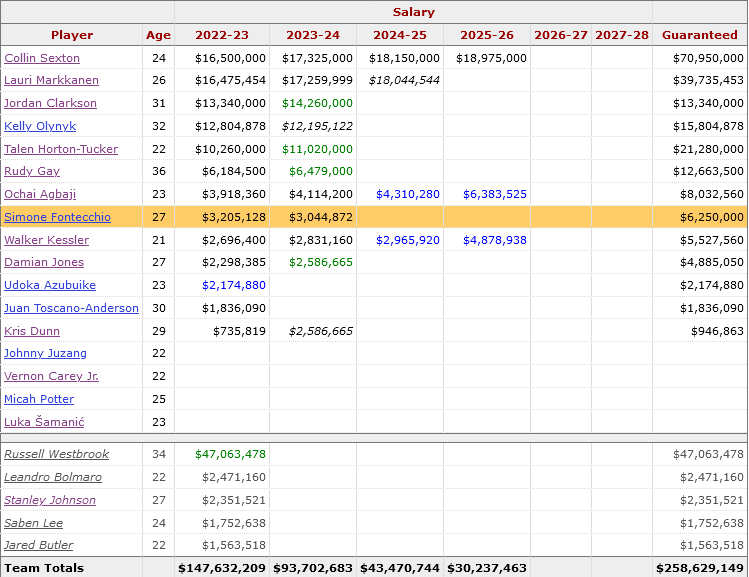Select Fontecchio's $6,250,000 guaranteed amount
749x577 pixels.
coord(712,217)
